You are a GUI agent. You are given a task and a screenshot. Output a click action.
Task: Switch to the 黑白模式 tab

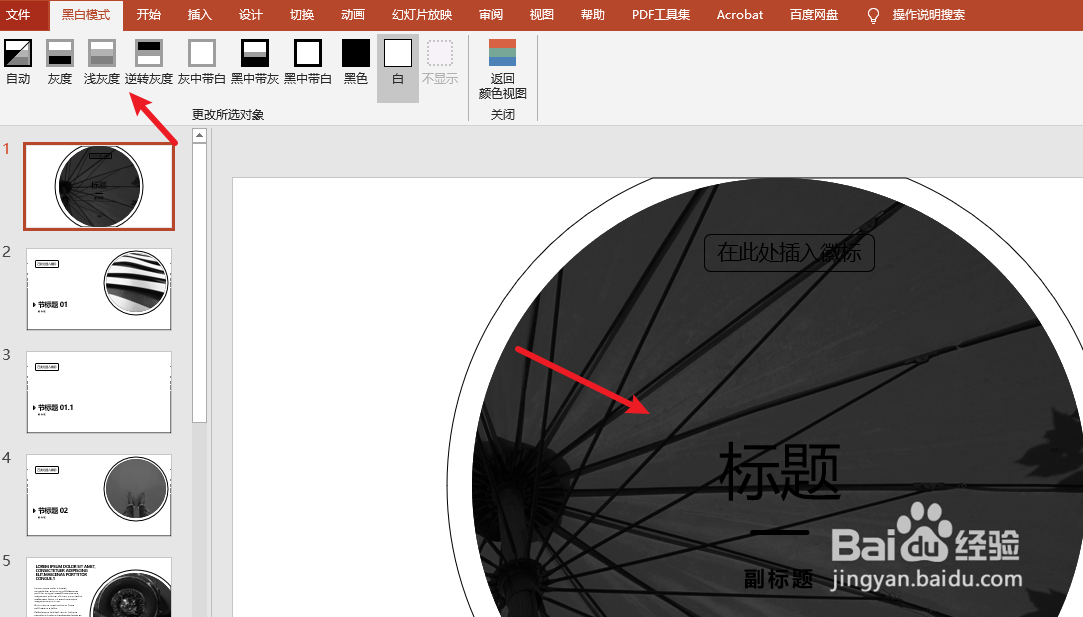pos(86,15)
